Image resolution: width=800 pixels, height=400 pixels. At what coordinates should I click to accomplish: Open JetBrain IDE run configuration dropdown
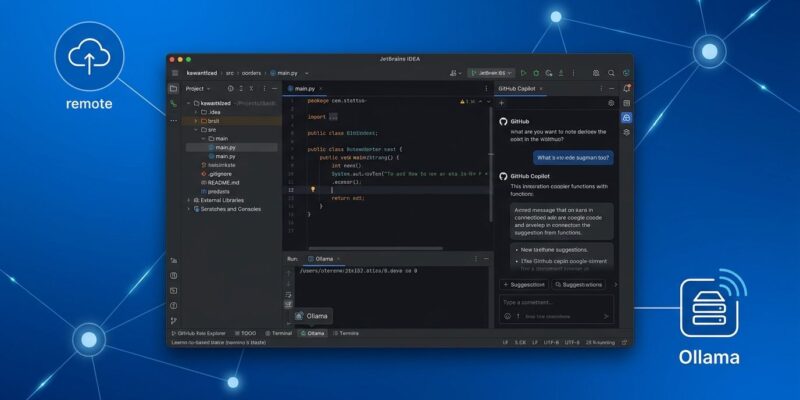491,73
